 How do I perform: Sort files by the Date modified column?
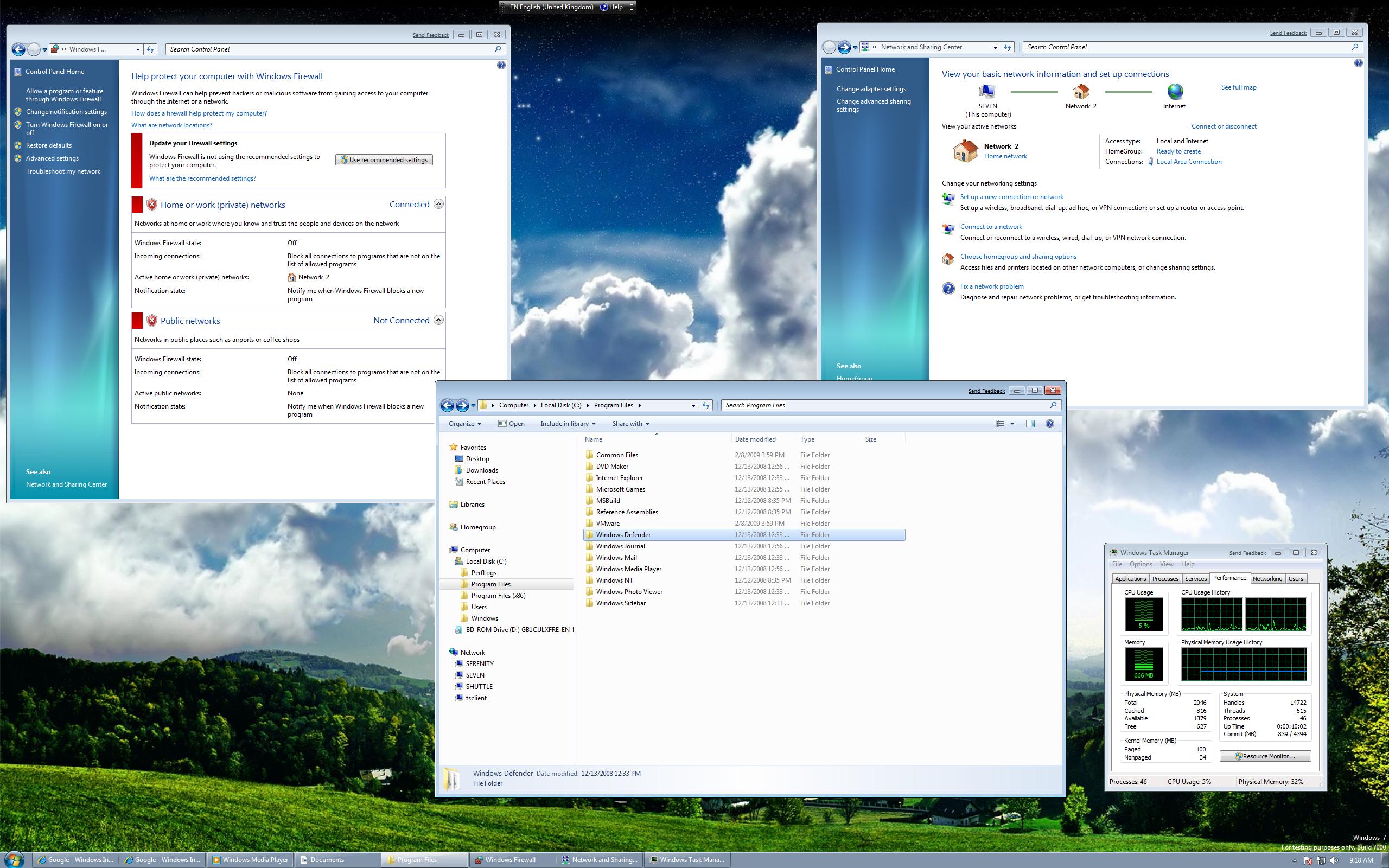tap(763, 439)
